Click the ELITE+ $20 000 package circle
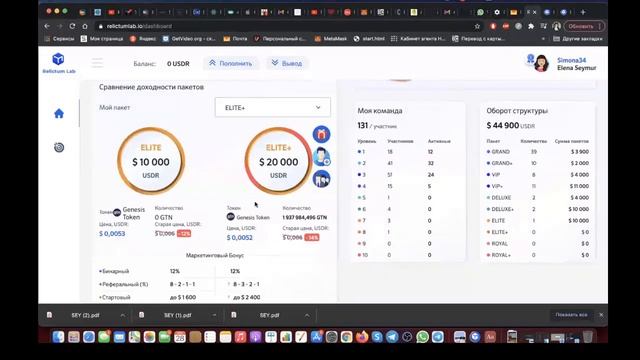 point(278,161)
